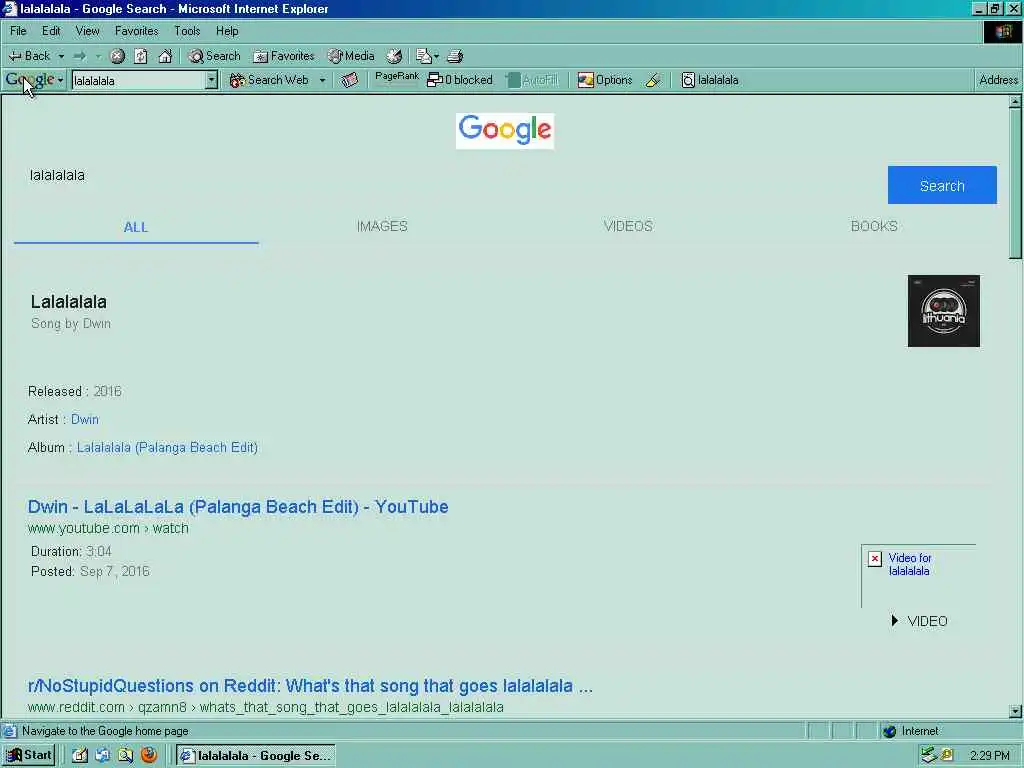Expand the VIDEO disclosure triangle
This screenshot has height=768, width=1024.
(895, 620)
